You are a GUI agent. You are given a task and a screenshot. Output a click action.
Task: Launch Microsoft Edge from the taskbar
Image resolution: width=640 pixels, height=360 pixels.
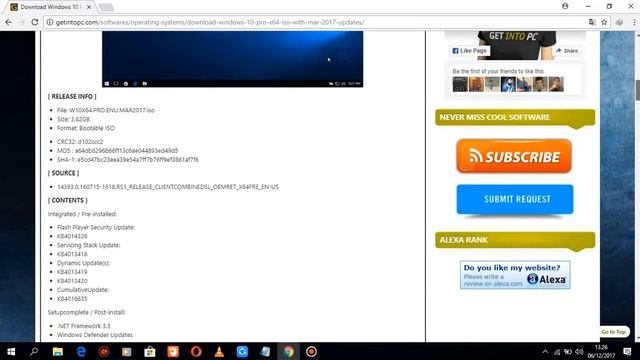pyautogui.click(x=81, y=351)
